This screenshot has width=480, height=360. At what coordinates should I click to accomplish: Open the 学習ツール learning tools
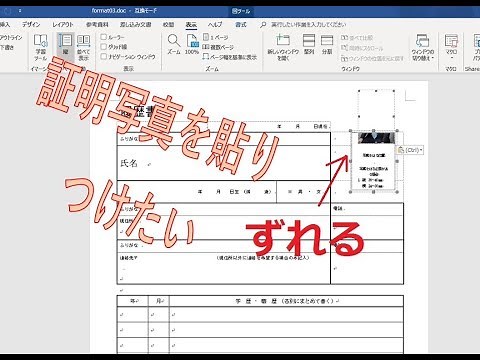pos(41,47)
